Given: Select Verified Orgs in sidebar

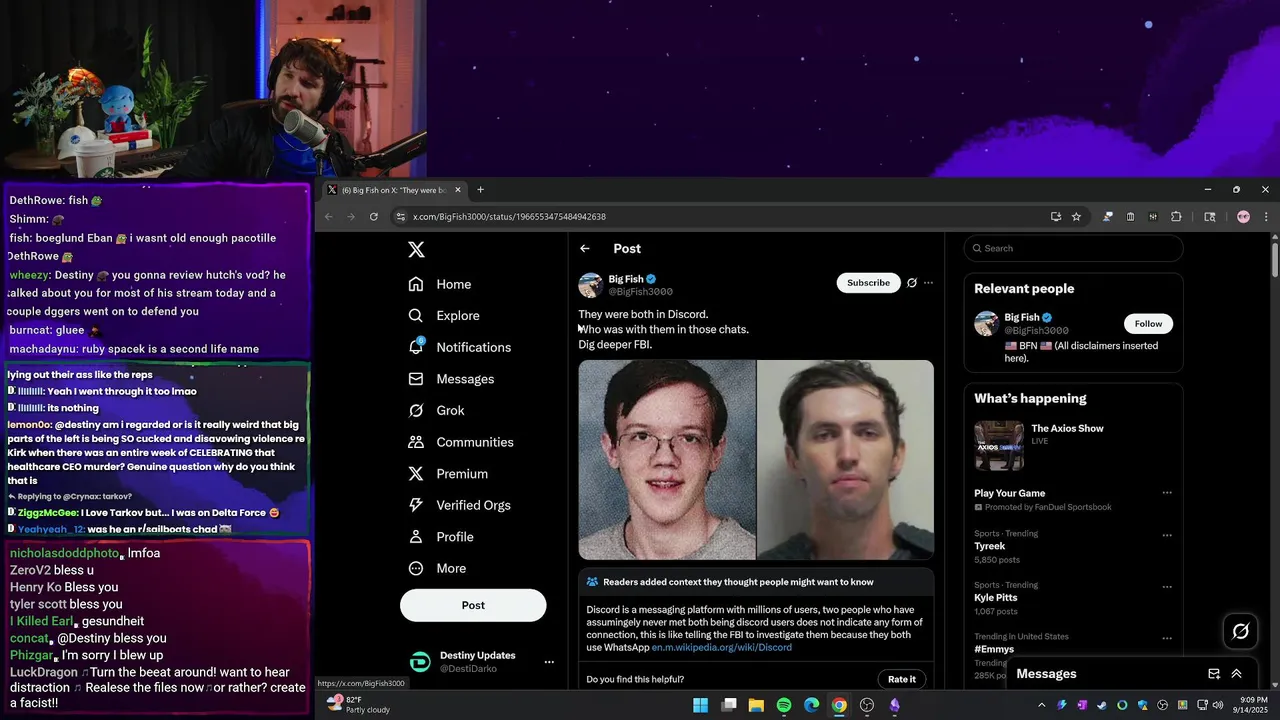Looking at the screenshot, I should pos(460,505).
